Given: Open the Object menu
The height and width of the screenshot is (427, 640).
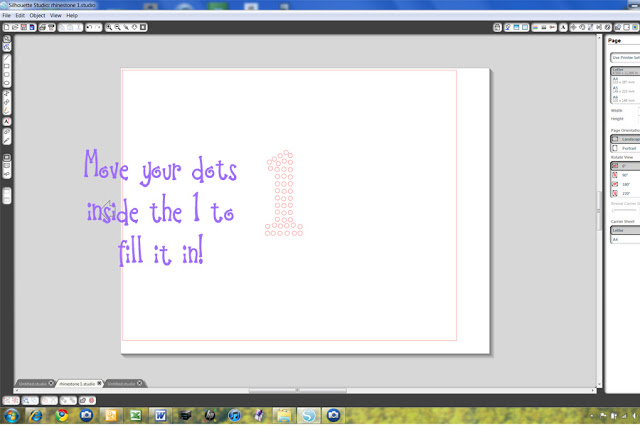Looking at the screenshot, I should point(37,16).
